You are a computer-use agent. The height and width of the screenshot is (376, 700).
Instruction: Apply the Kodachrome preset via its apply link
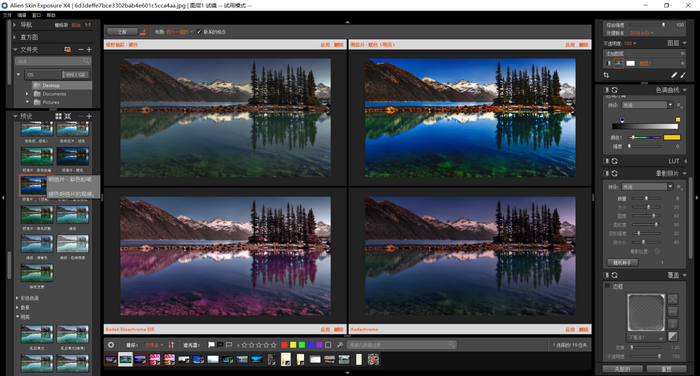click(570, 329)
